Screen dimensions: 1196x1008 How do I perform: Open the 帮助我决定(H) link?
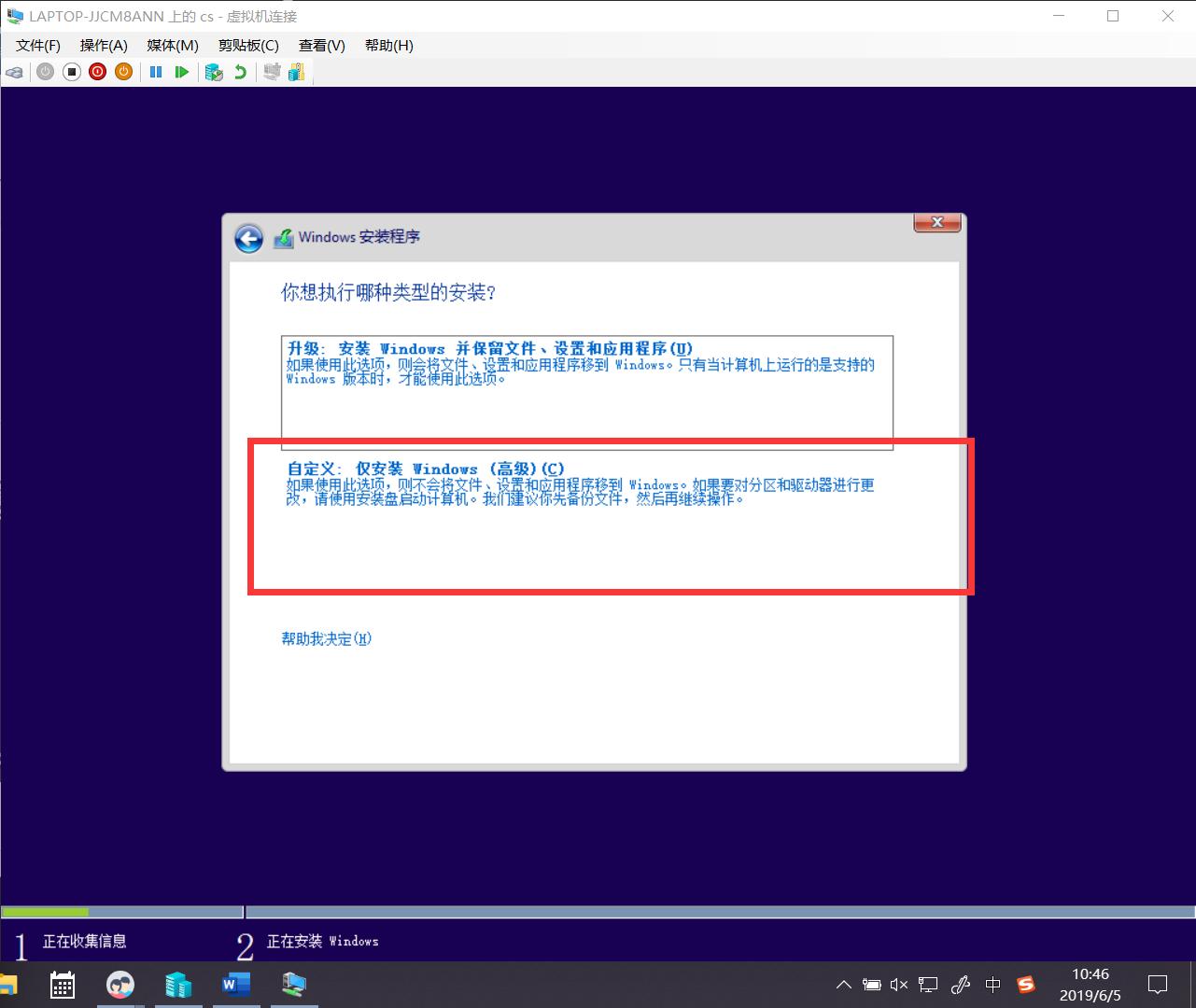coord(327,638)
